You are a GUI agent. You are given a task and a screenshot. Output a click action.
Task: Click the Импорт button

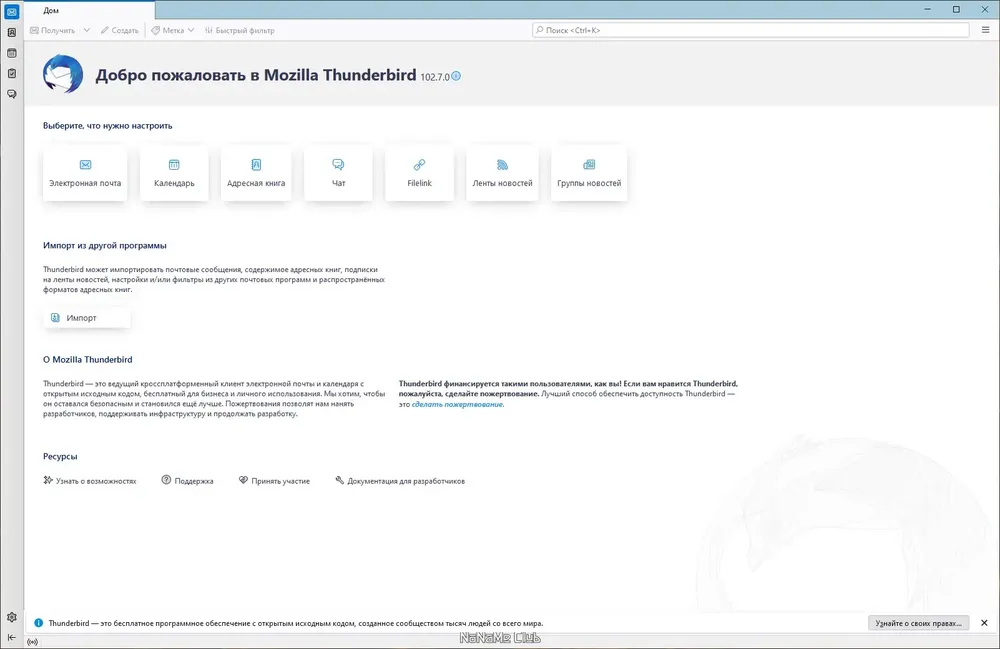[87, 317]
